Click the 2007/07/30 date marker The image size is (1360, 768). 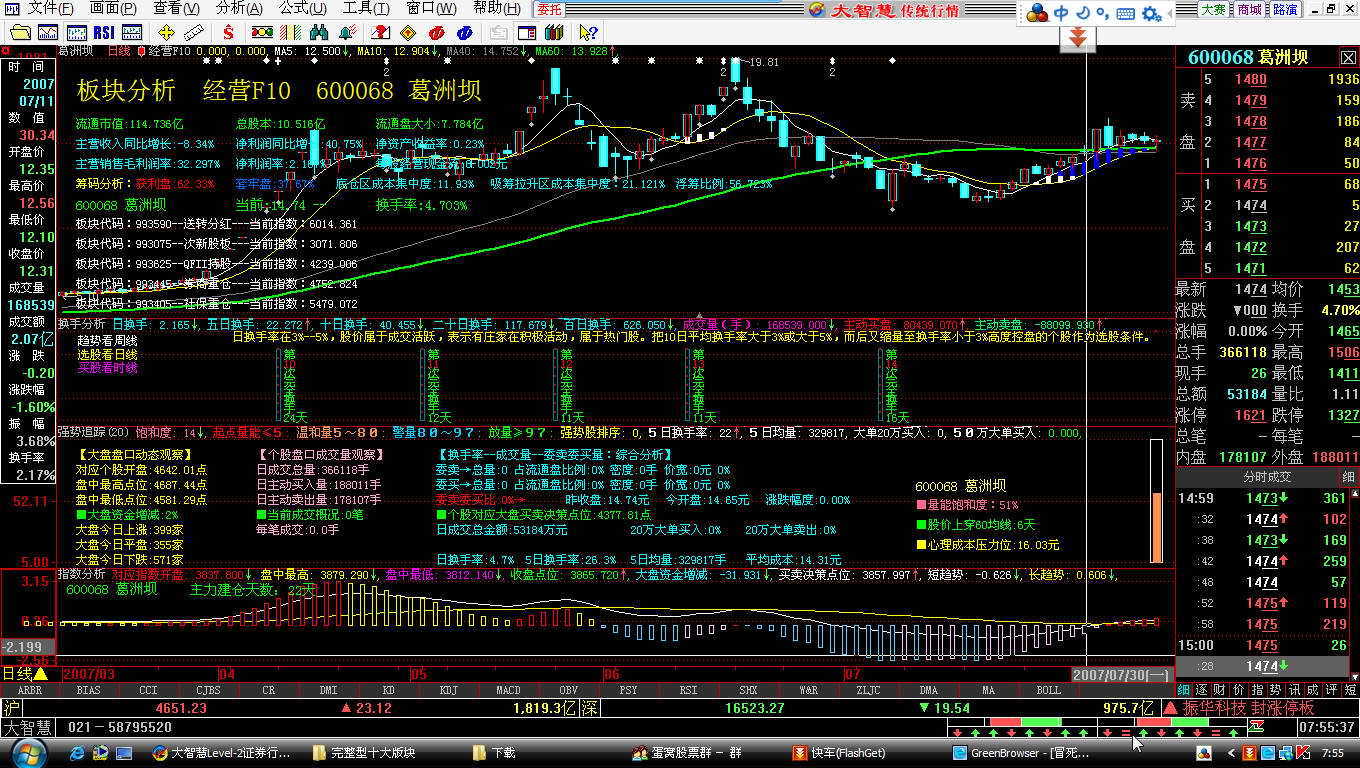coord(1121,675)
